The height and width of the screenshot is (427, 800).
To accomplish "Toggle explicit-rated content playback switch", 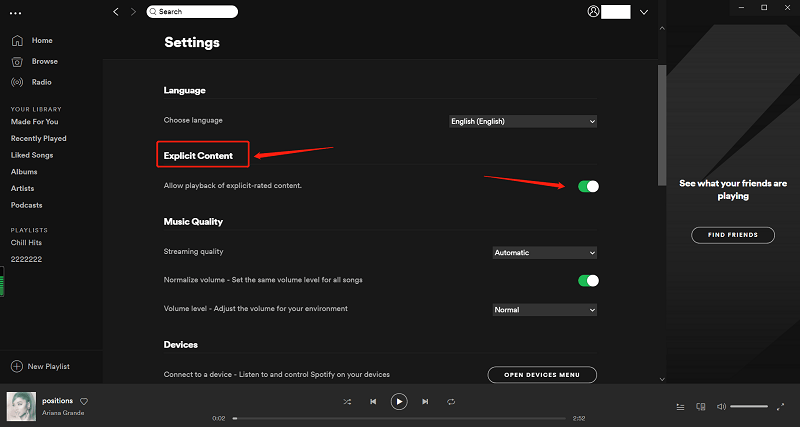I will pyautogui.click(x=588, y=186).
